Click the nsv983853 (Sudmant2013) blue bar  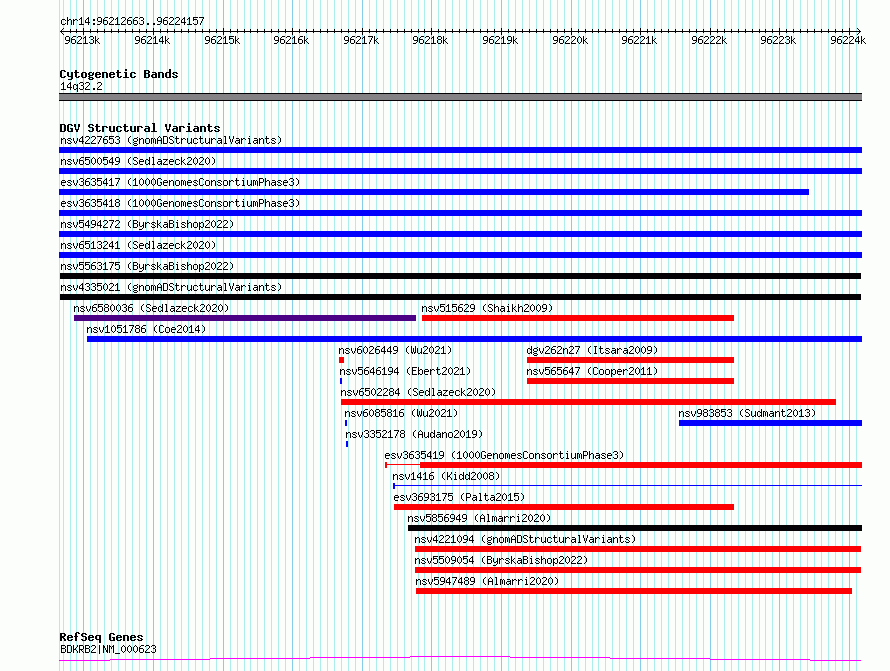tap(770, 423)
